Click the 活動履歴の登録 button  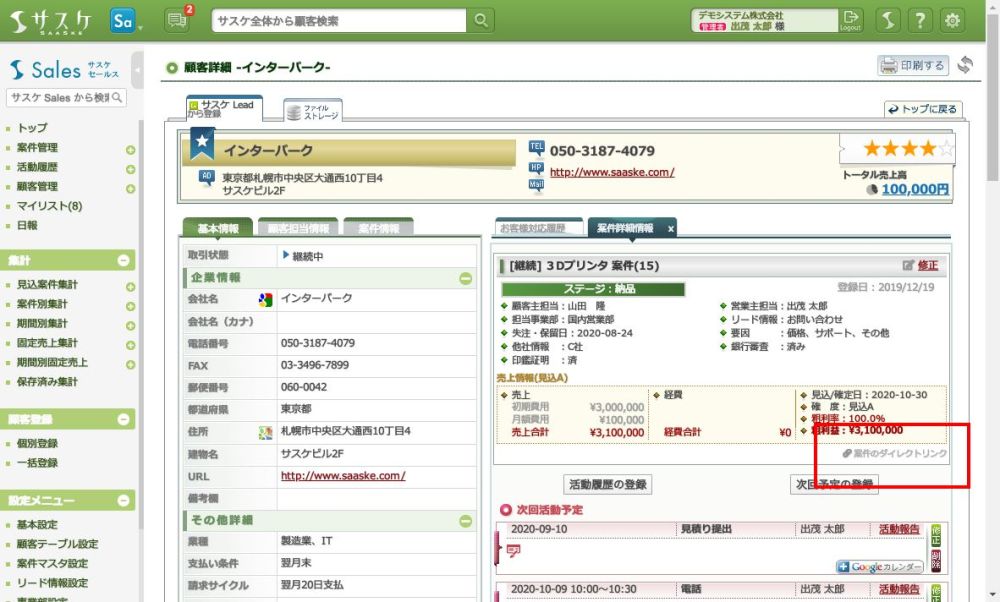pyautogui.click(x=608, y=485)
